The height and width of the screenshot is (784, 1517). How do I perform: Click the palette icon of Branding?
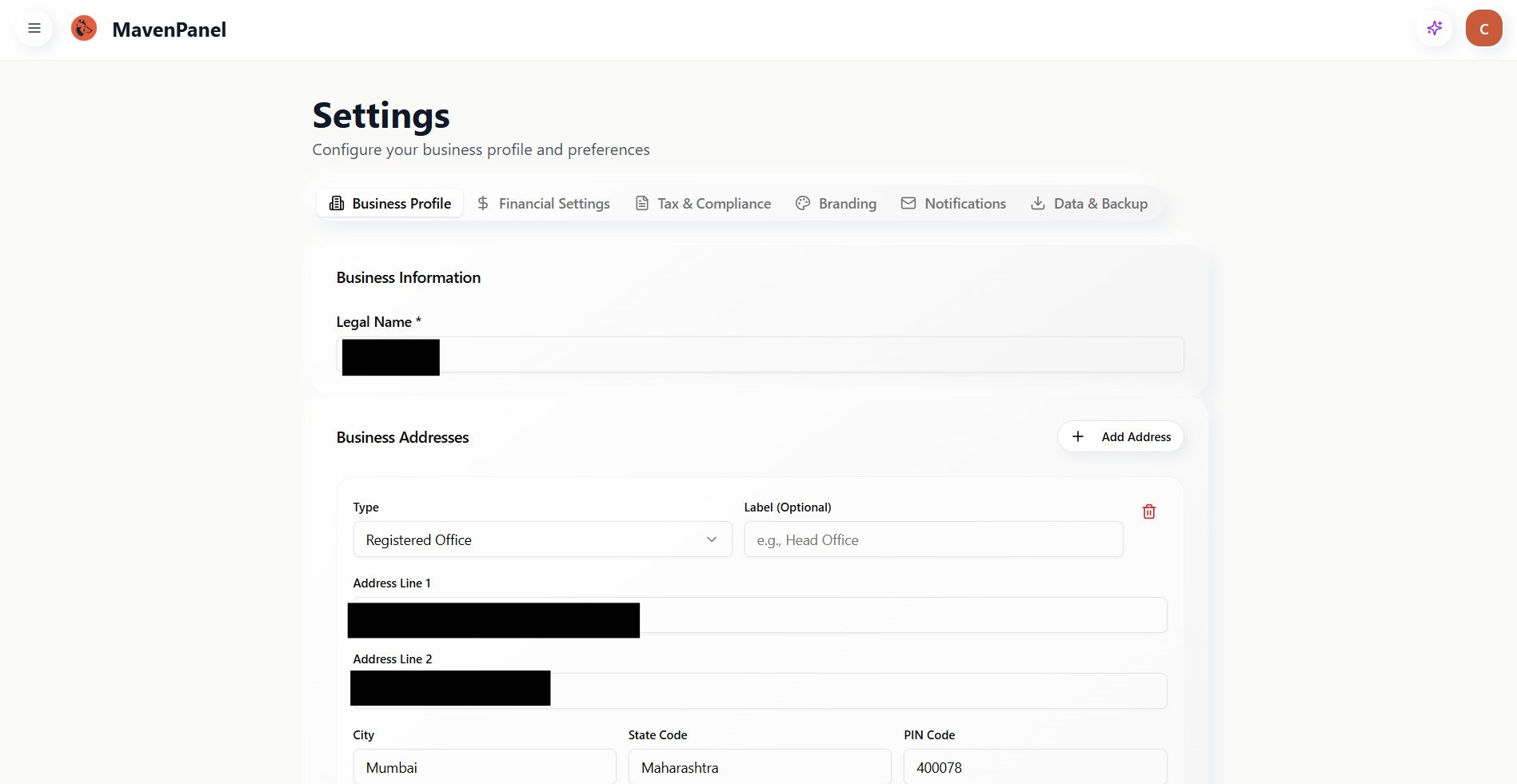[x=803, y=203]
